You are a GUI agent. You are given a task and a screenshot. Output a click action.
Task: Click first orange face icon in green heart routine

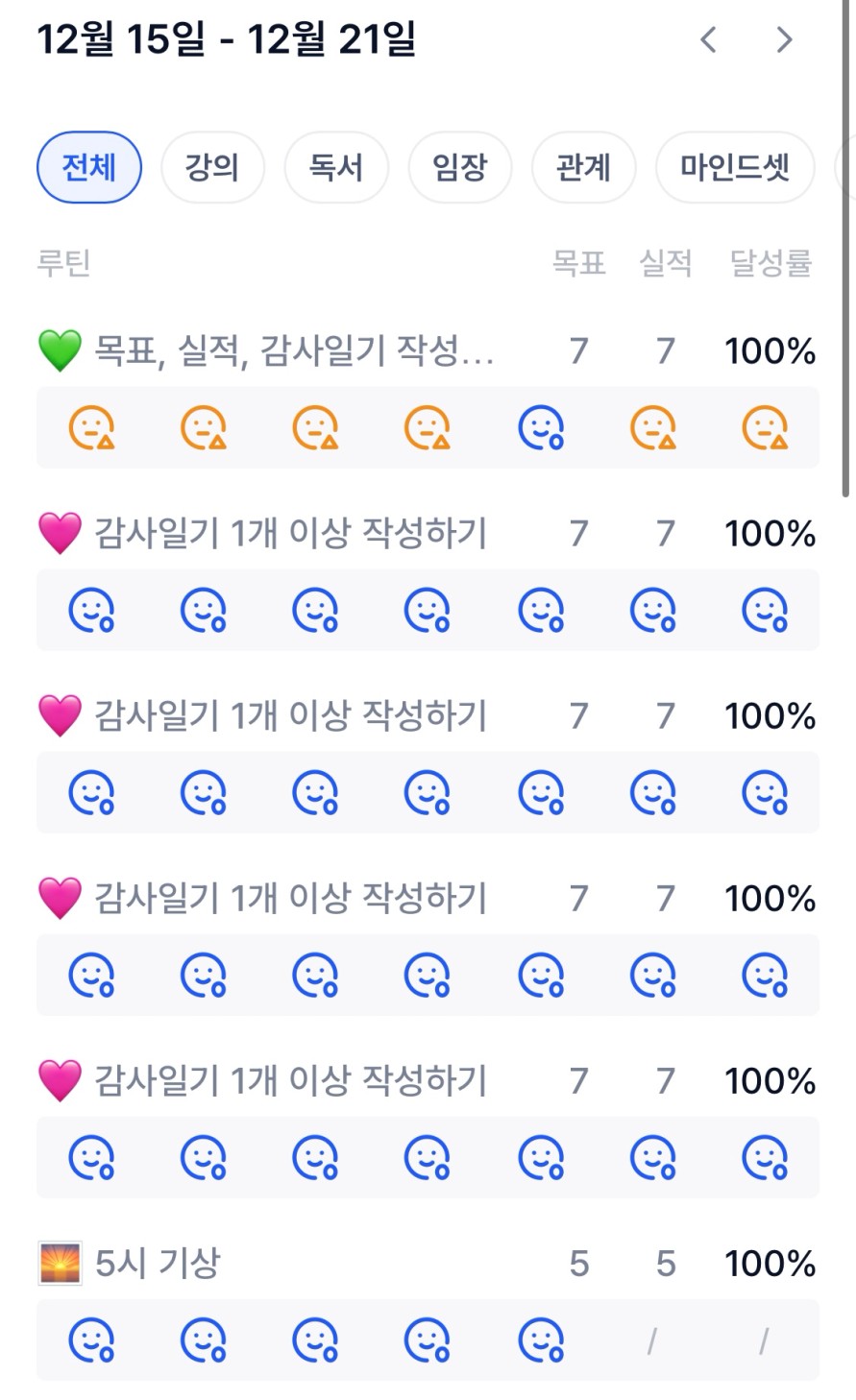coord(91,427)
